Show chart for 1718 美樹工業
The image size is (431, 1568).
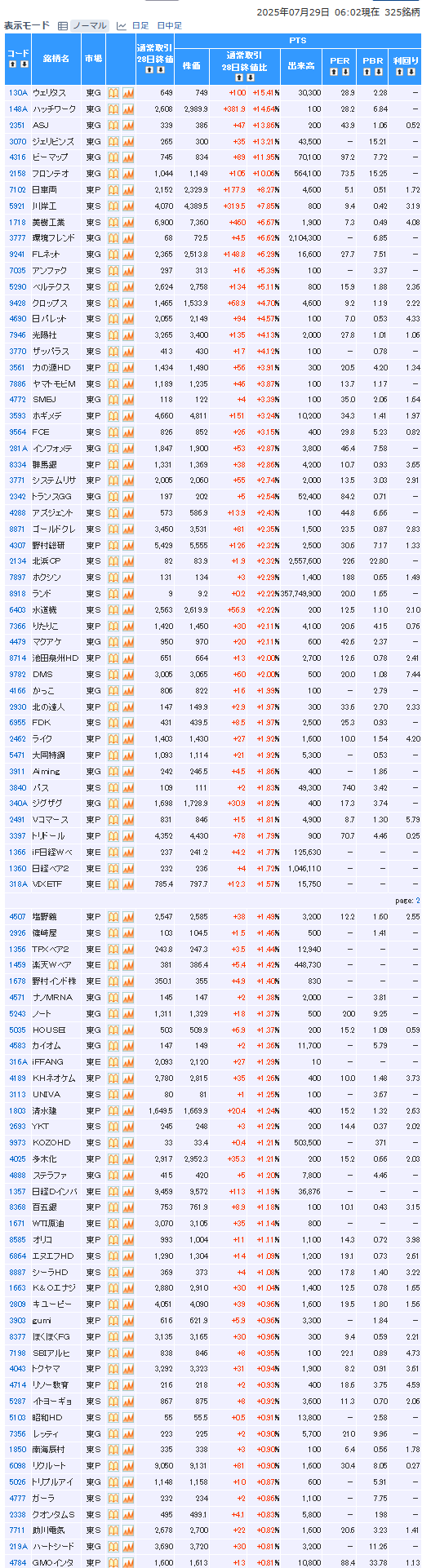click(128, 222)
